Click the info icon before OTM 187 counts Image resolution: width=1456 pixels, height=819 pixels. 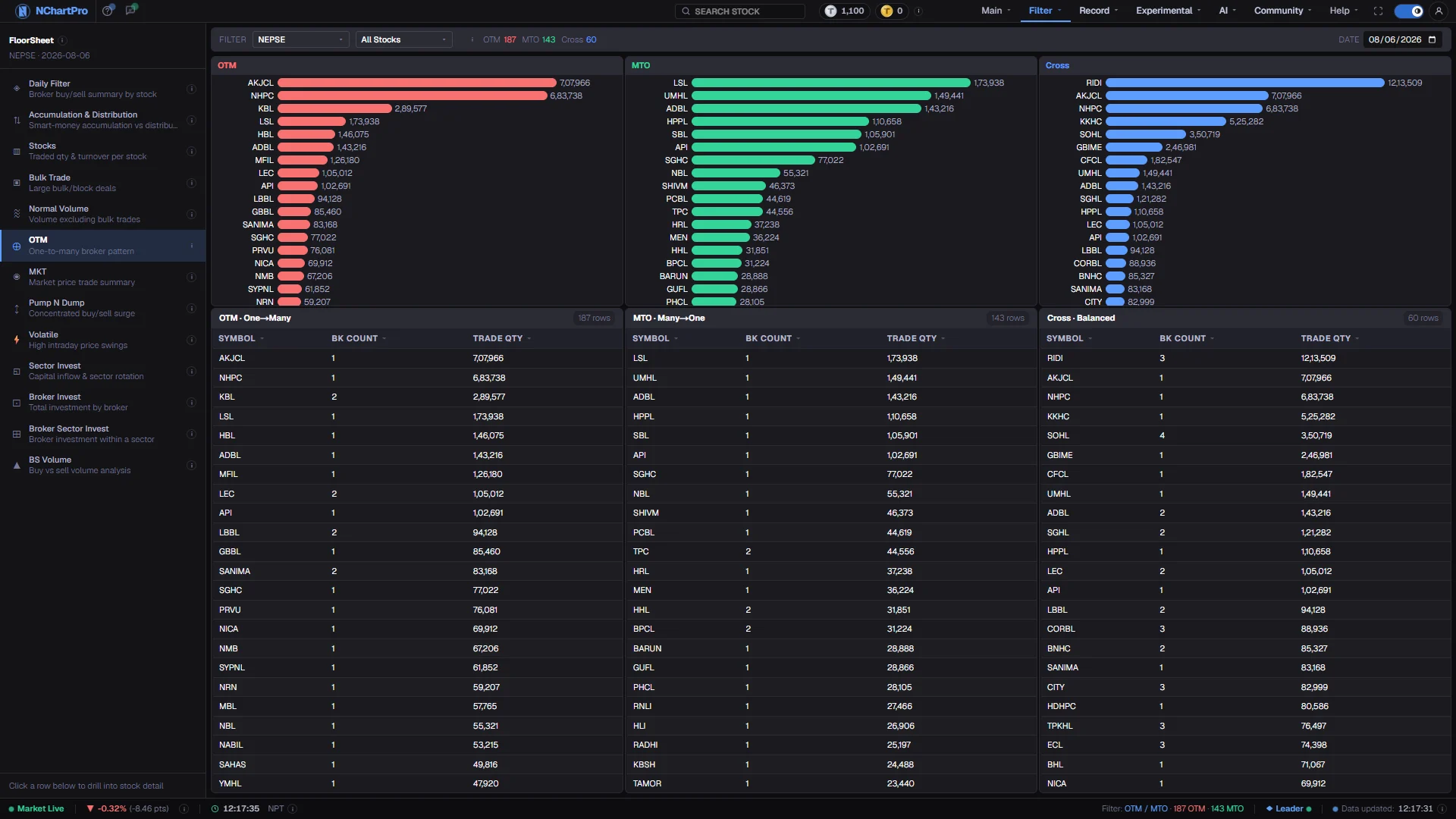click(472, 39)
